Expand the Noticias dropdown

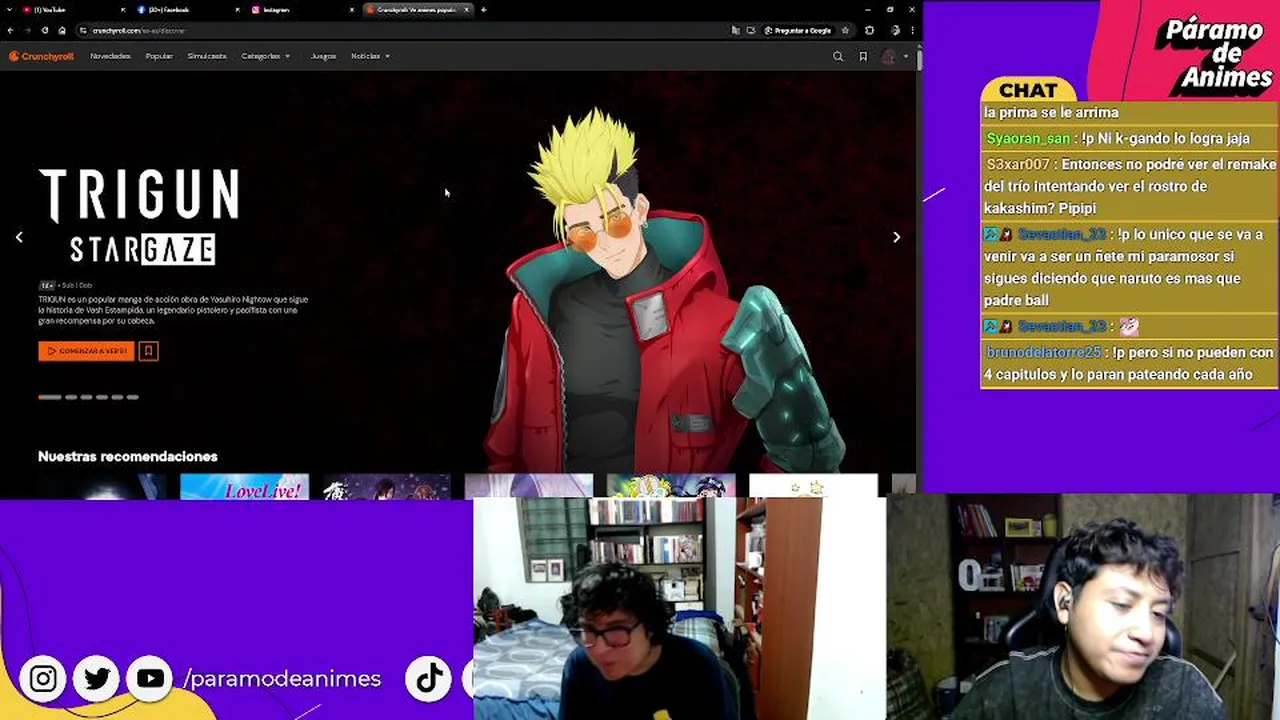(371, 56)
